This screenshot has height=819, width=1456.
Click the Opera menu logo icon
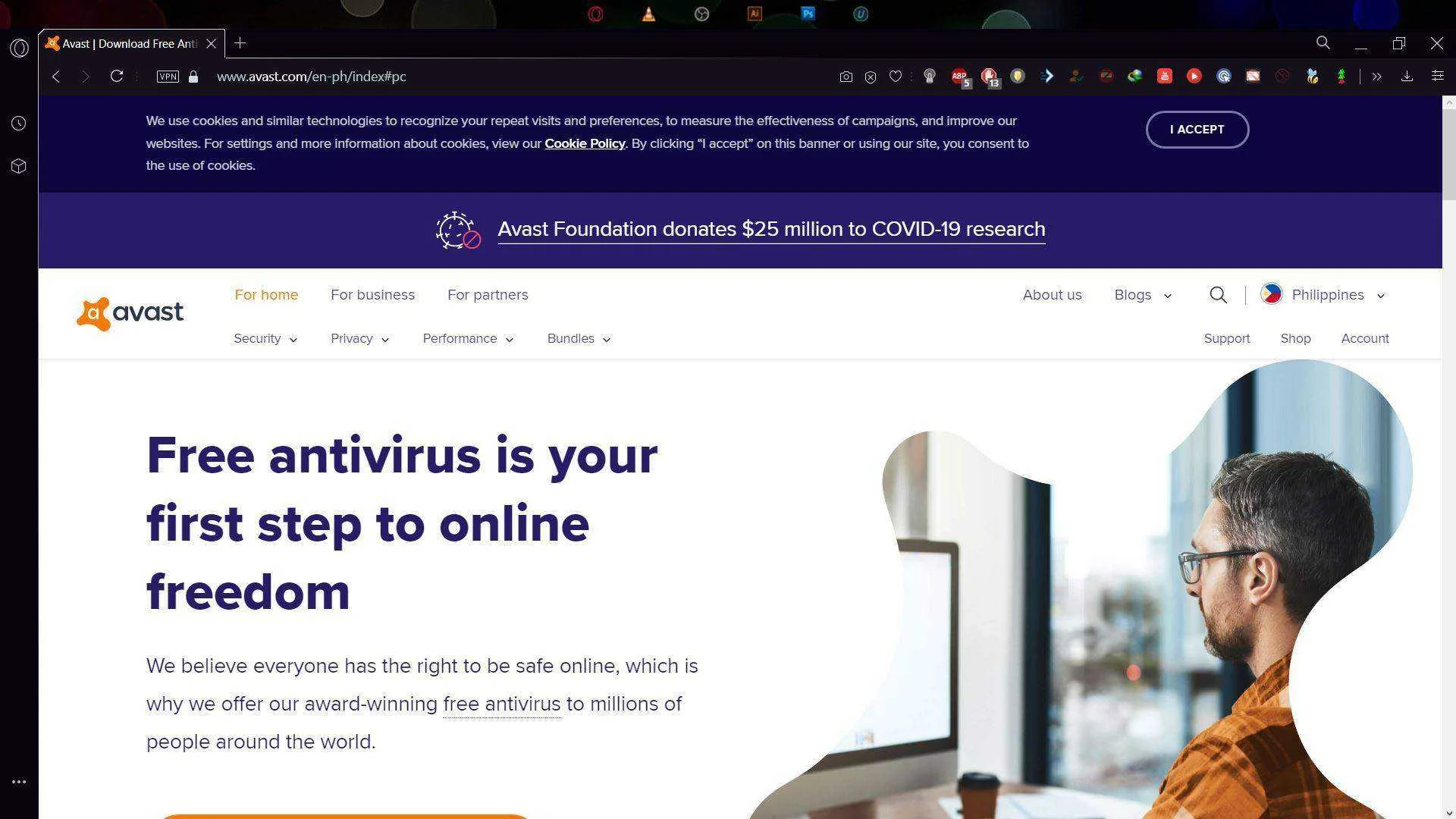pyautogui.click(x=19, y=48)
